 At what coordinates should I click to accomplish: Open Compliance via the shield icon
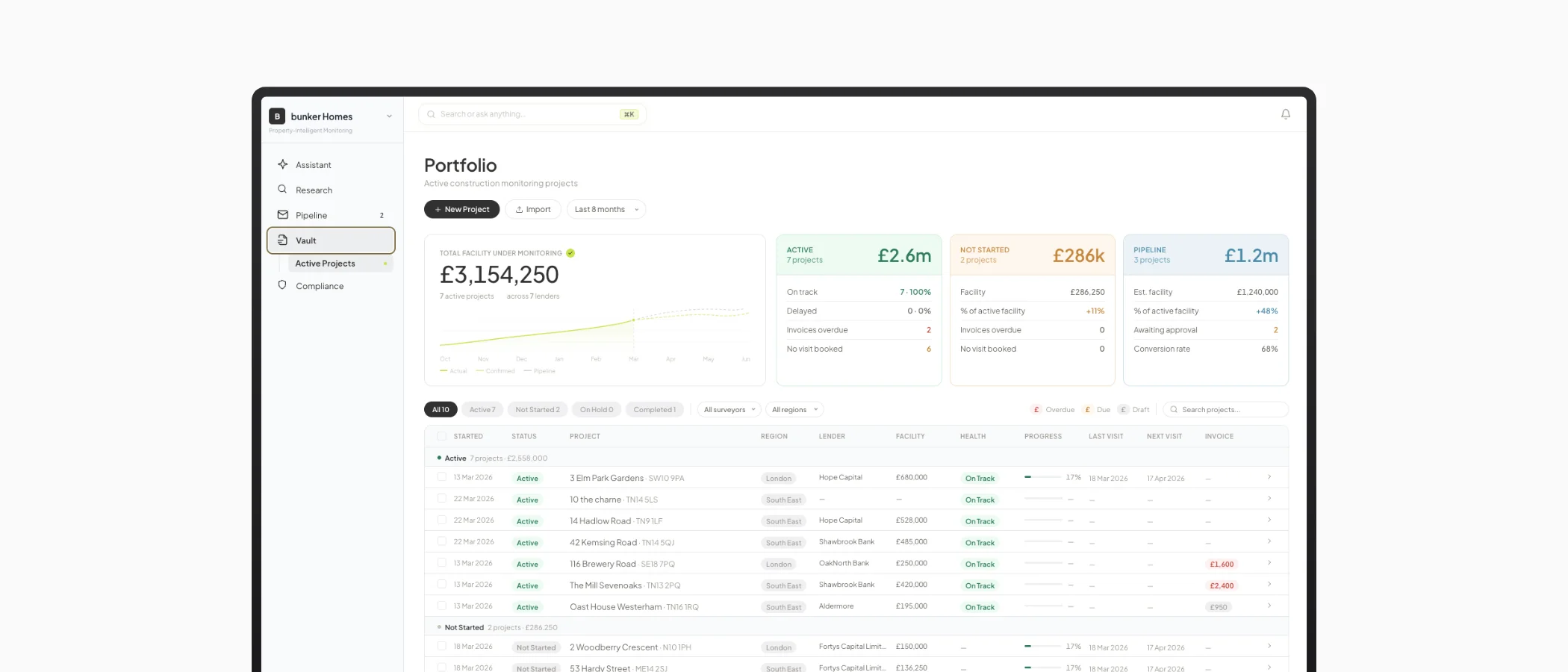(x=282, y=285)
